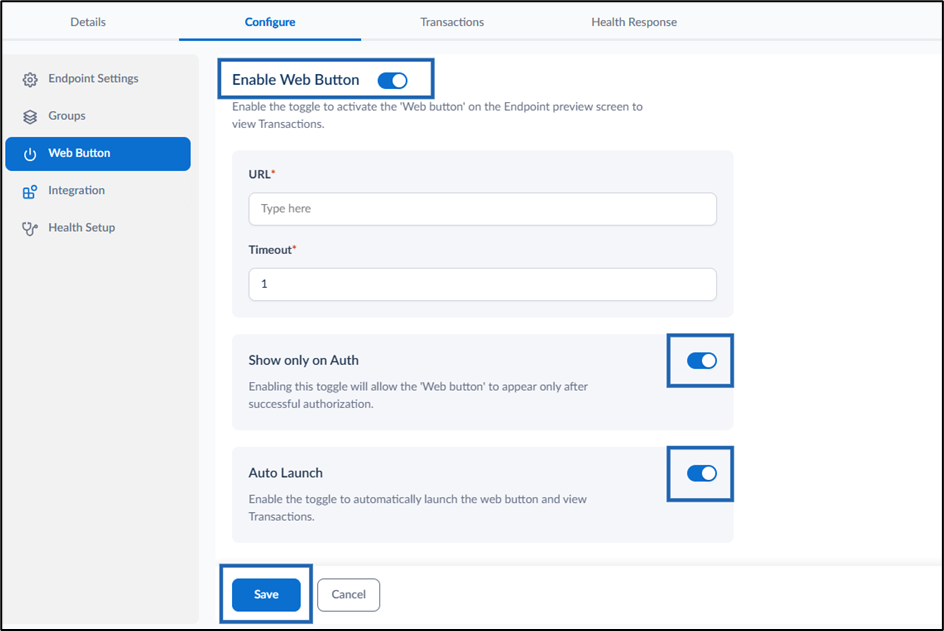View the Health Response tab
944x631 pixels.
click(x=634, y=22)
